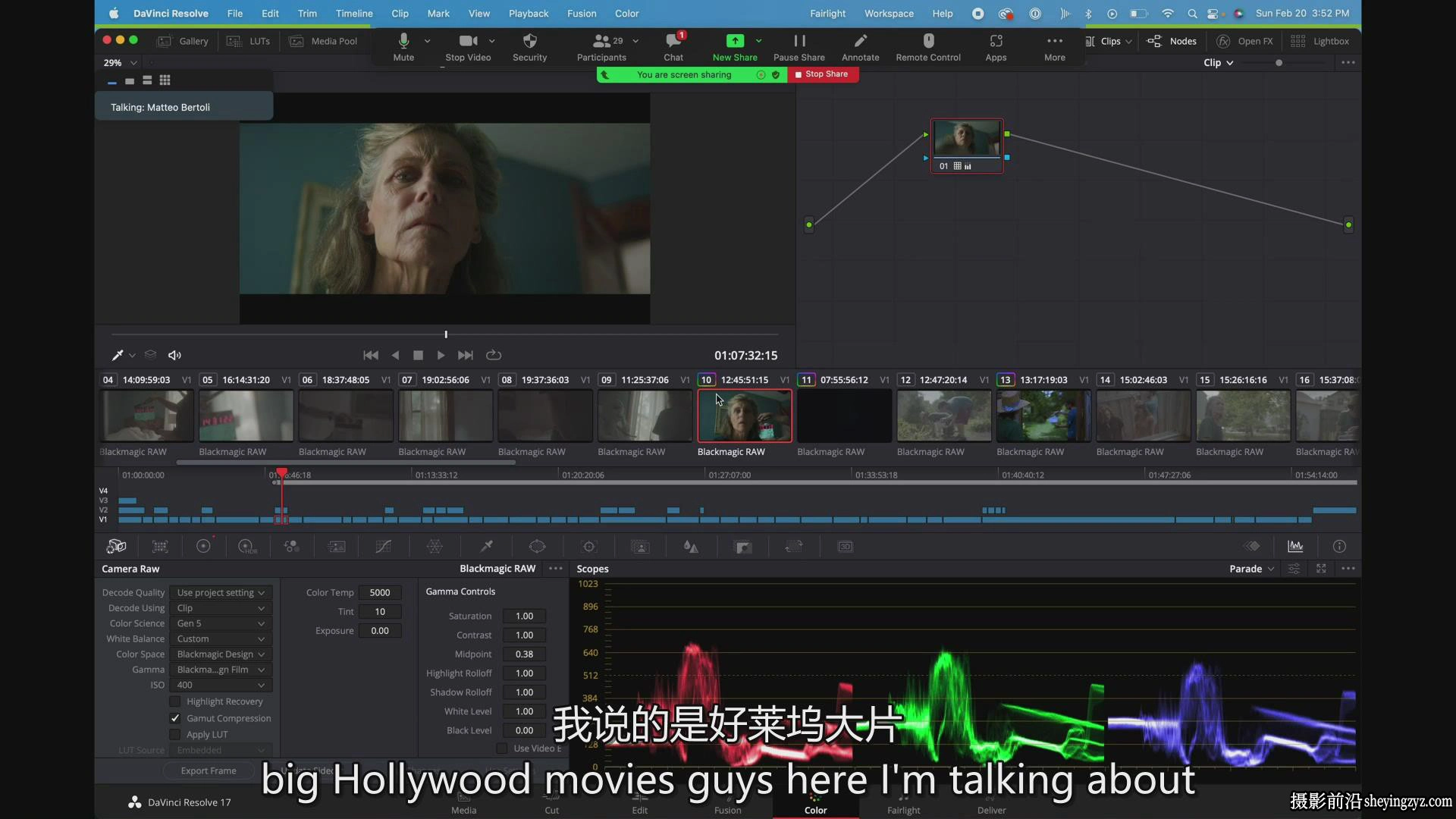Open the Power Window palette
1456x819 pixels.
click(537, 546)
